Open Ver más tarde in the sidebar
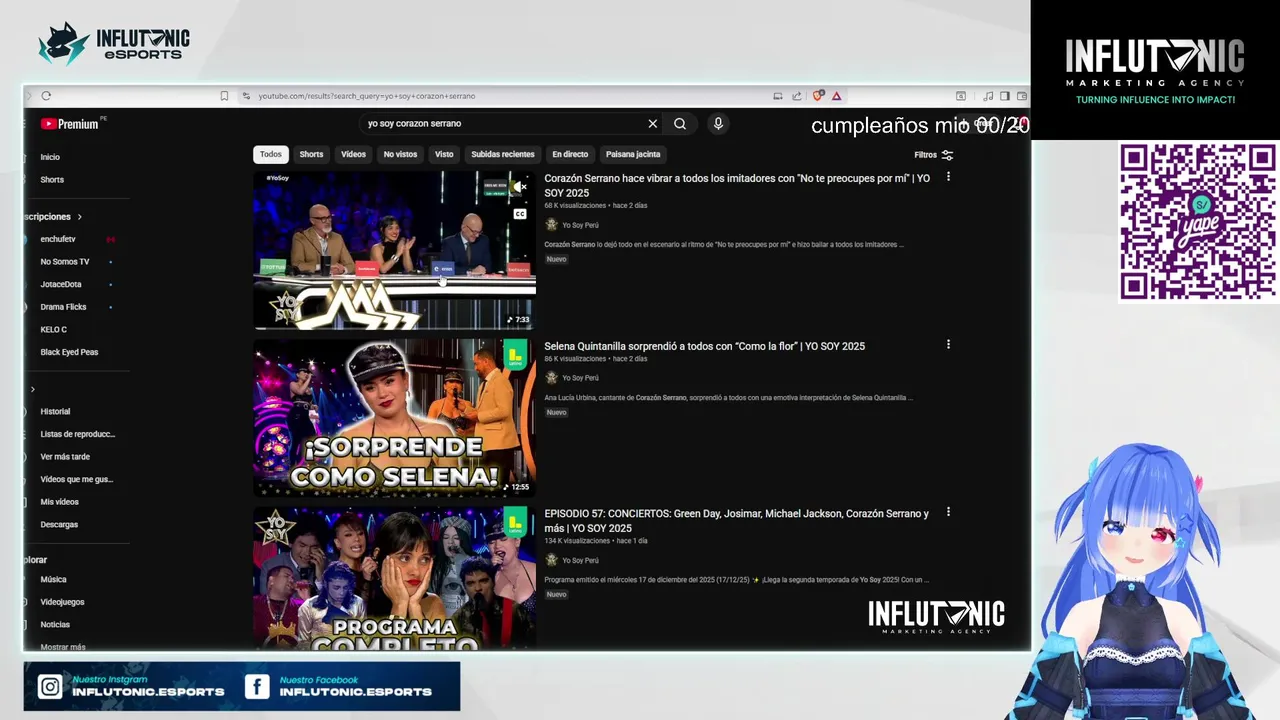The image size is (1280, 720). point(65,457)
